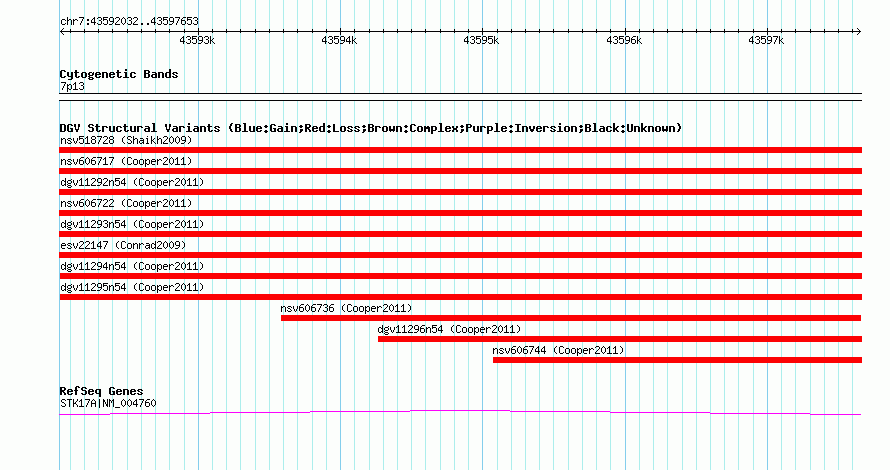This screenshot has height=470, width=890.
Task: Click red bar below dgv11293n54 label
Action: (x=460, y=234)
